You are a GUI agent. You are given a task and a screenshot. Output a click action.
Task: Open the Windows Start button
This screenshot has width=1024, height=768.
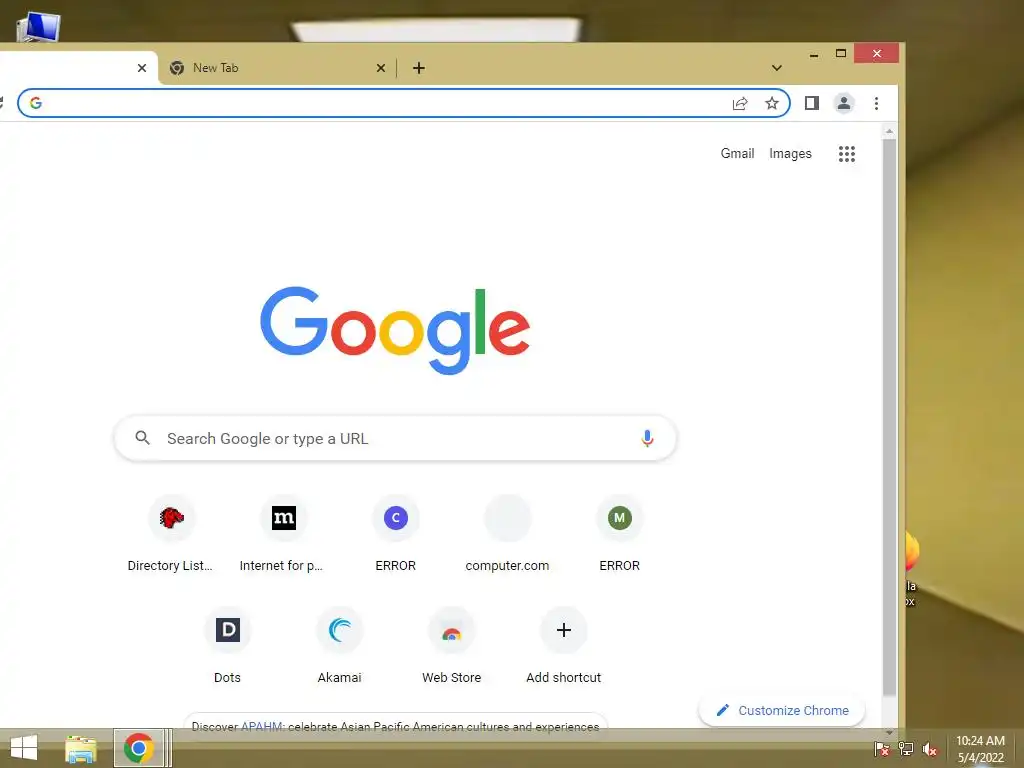(x=24, y=748)
